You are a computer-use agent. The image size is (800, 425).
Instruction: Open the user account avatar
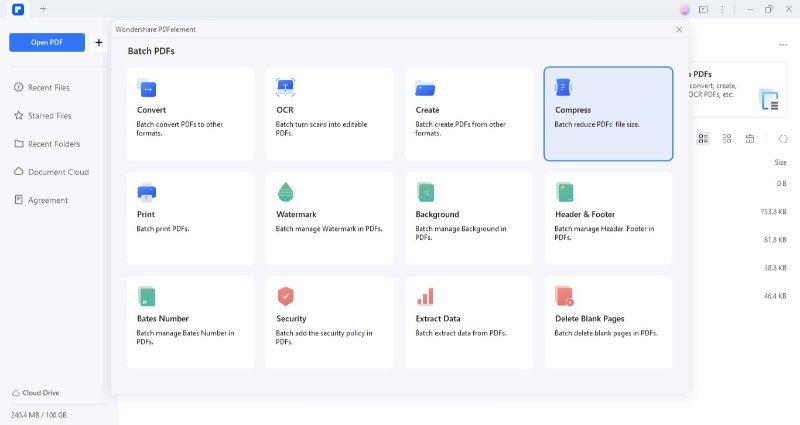[x=685, y=9]
